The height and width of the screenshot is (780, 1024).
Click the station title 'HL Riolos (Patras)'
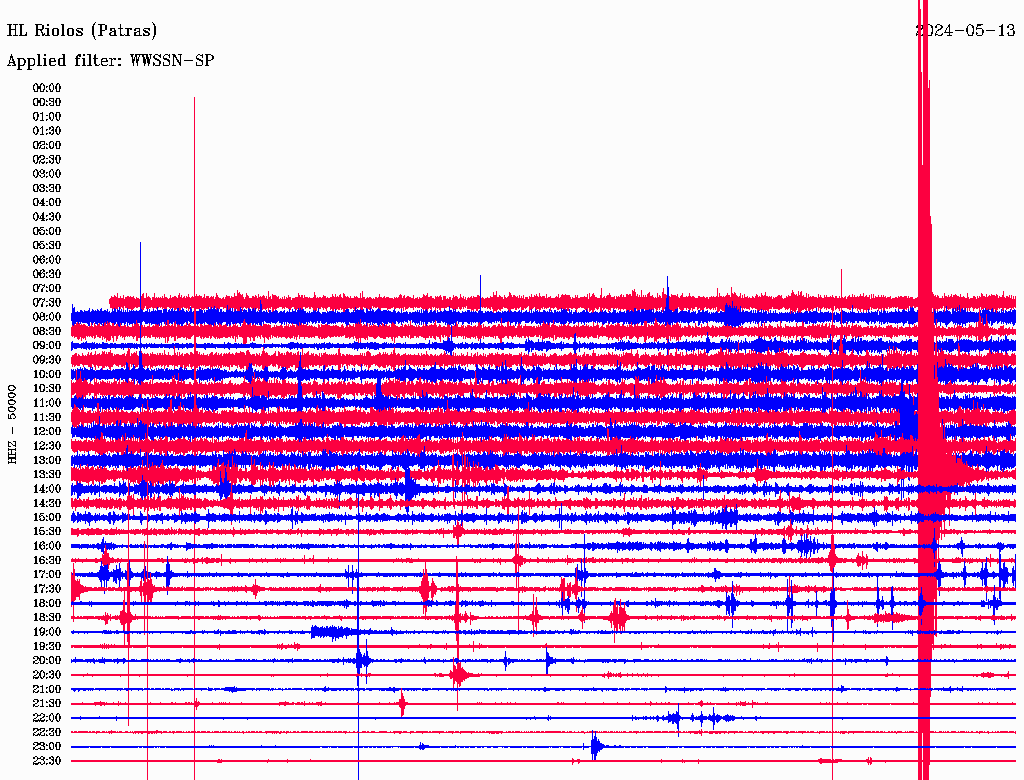tap(82, 31)
